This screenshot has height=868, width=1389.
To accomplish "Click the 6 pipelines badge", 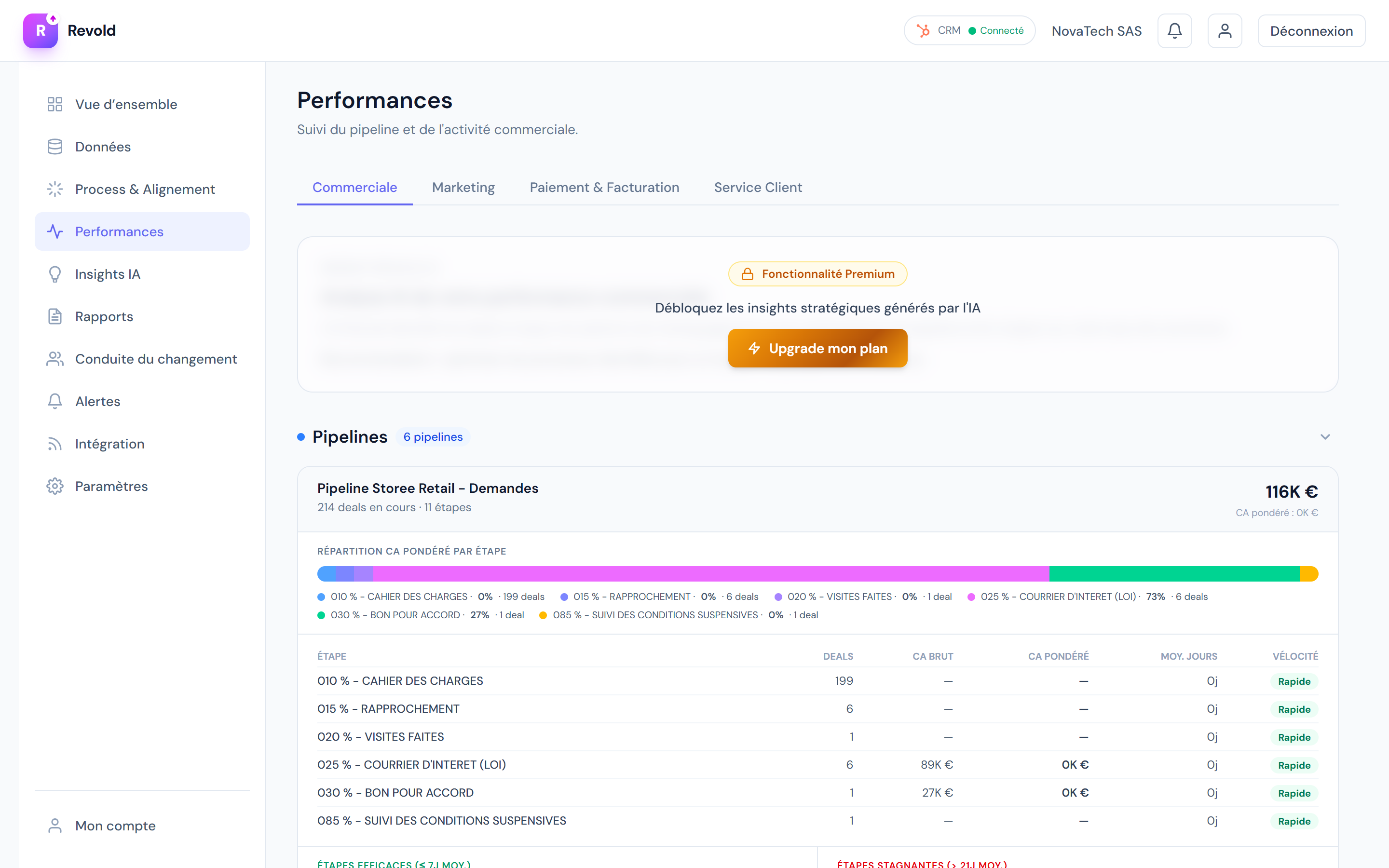I will tap(433, 437).
